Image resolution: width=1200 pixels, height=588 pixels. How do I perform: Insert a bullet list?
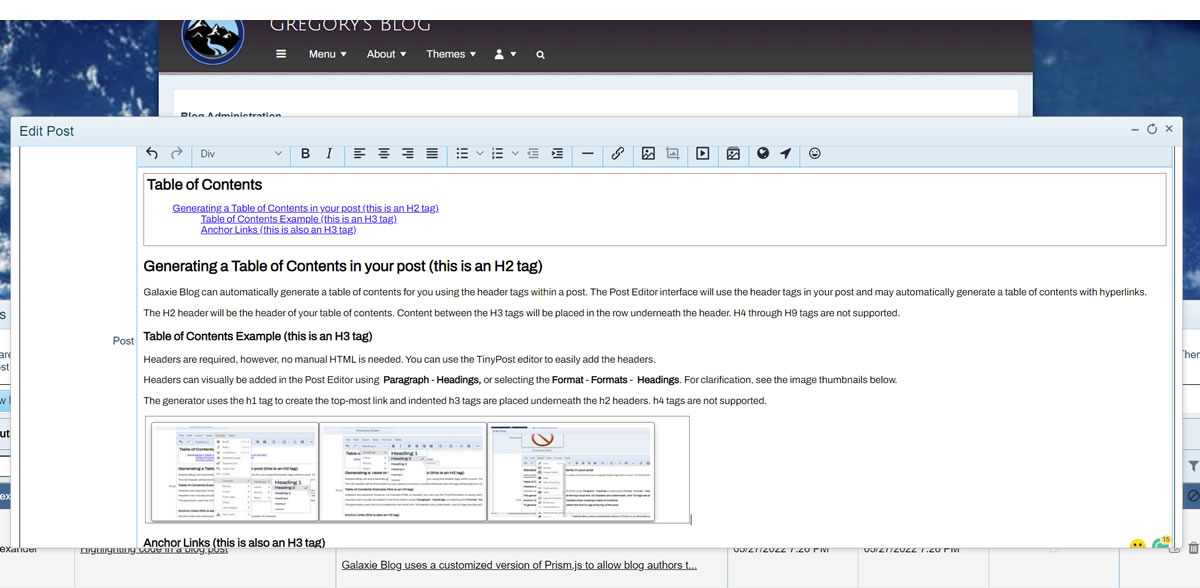point(462,153)
